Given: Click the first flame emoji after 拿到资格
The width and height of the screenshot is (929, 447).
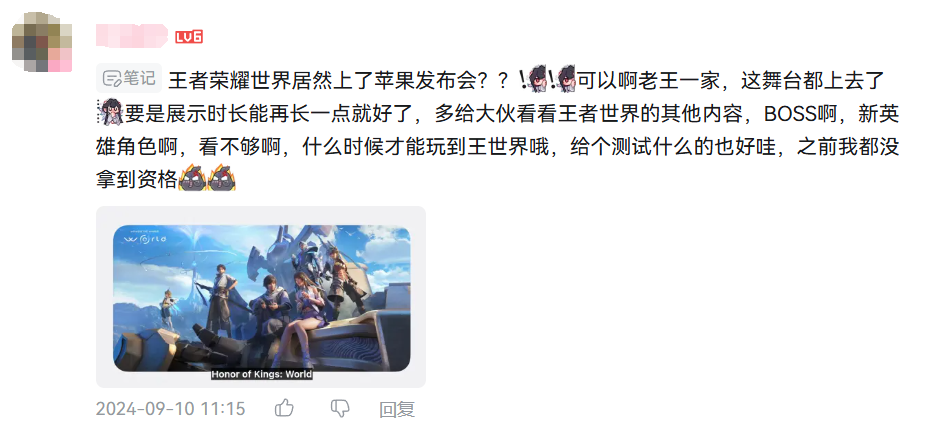Looking at the screenshot, I should (x=192, y=177).
